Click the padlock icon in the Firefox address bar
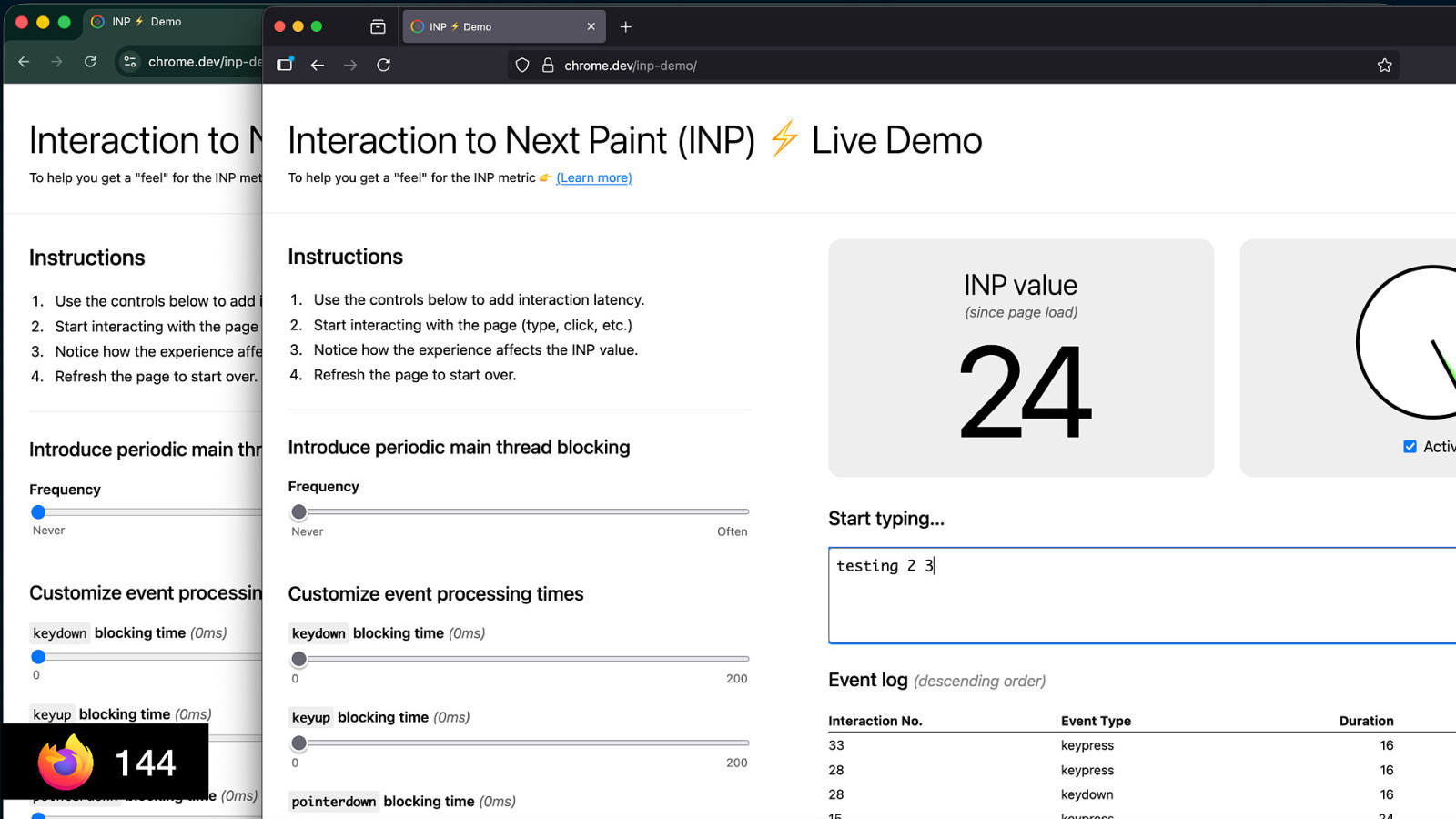This screenshot has width=1456, height=819. (x=548, y=66)
